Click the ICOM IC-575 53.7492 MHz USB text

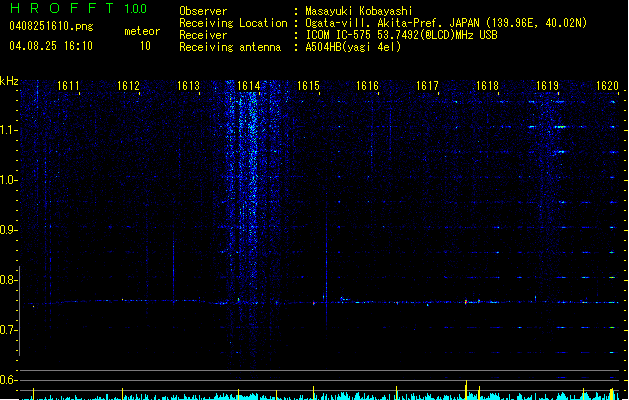[x=401, y=35]
